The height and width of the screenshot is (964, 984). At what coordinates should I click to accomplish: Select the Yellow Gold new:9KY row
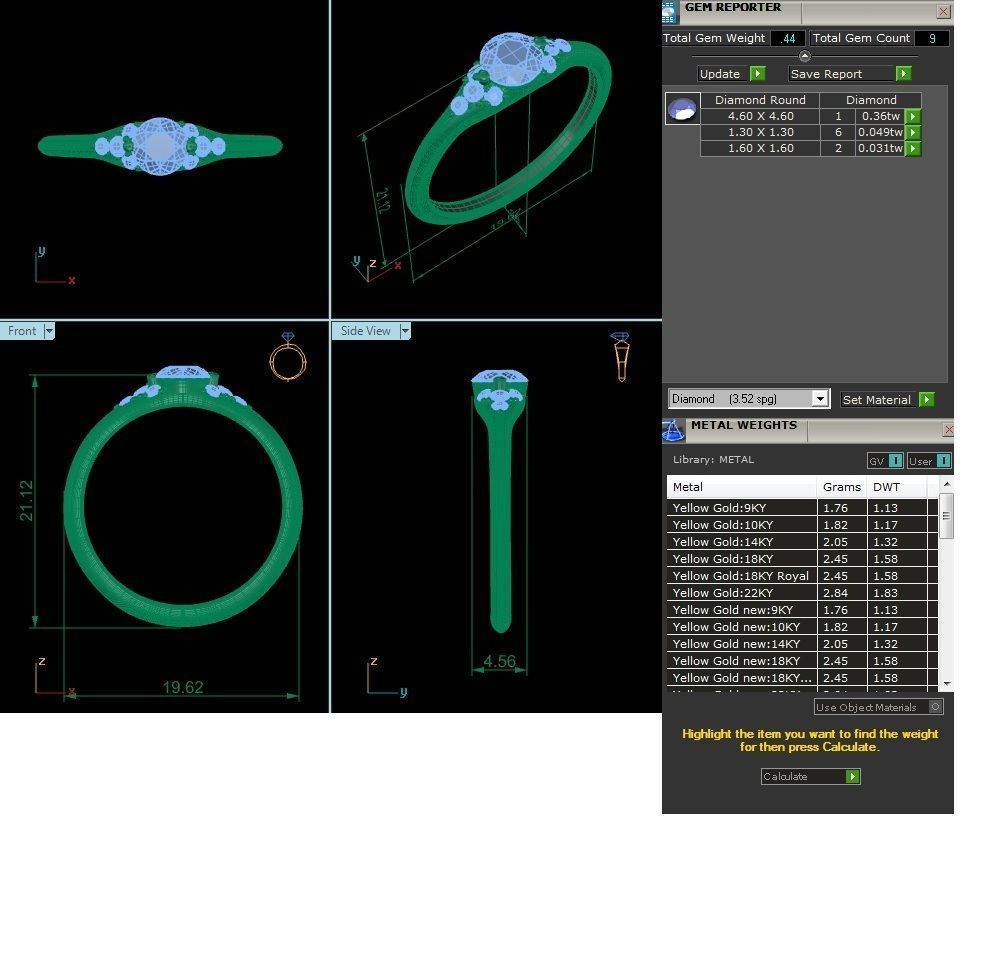click(802, 609)
